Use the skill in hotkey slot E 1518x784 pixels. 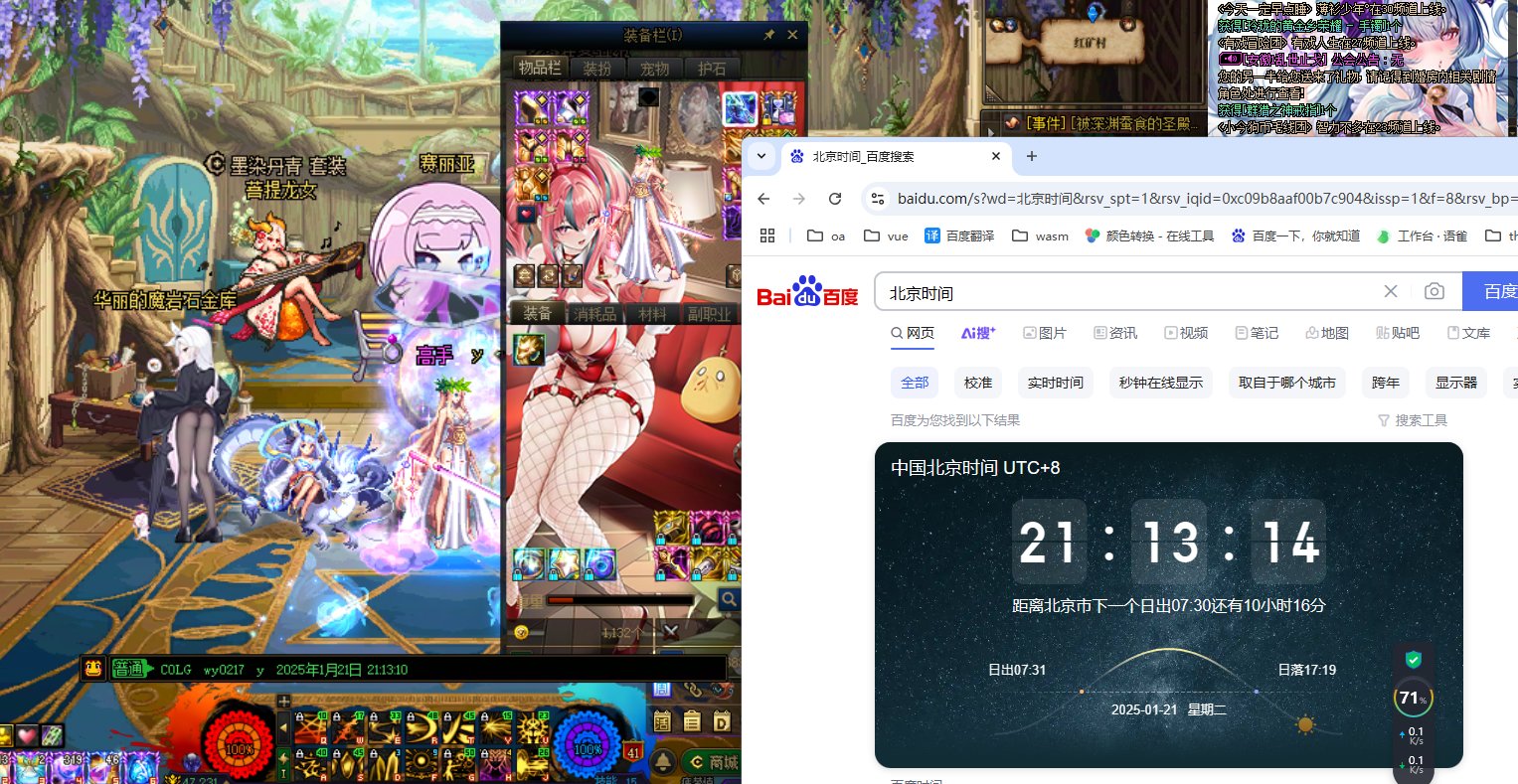384,728
